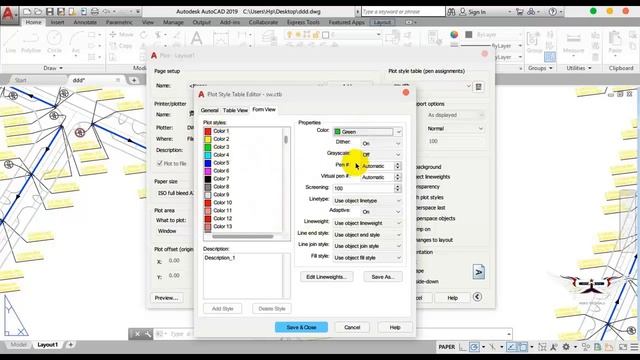Image resolution: width=640 pixels, height=360 pixels.
Task: Toggle the polar tracking status bar icon
Action: coord(474,347)
